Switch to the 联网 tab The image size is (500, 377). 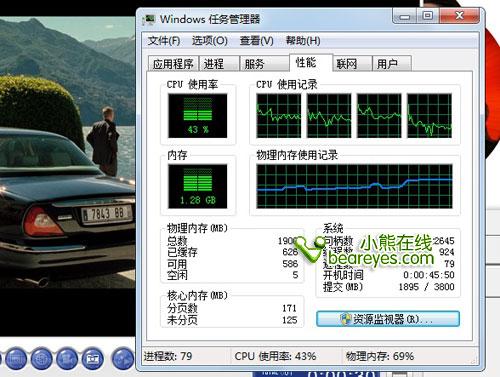click(352, 63)
